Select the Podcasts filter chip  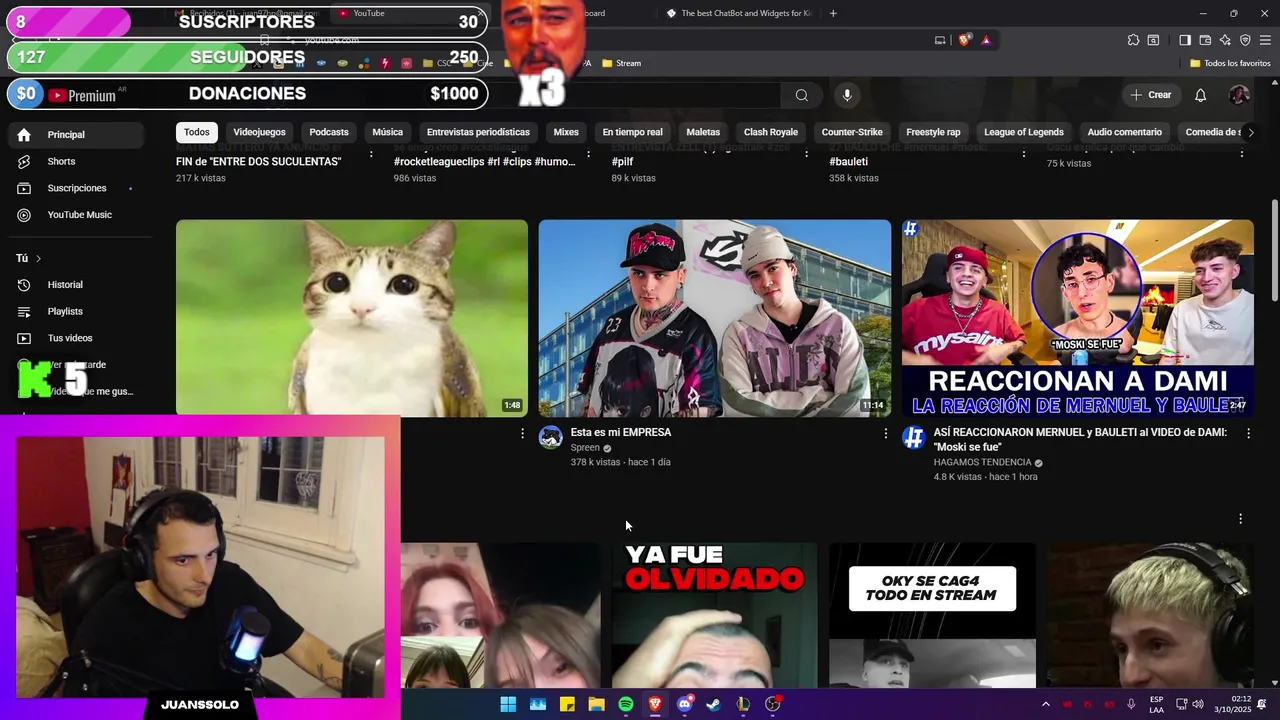pyautogui.click(x=329, y=132)
